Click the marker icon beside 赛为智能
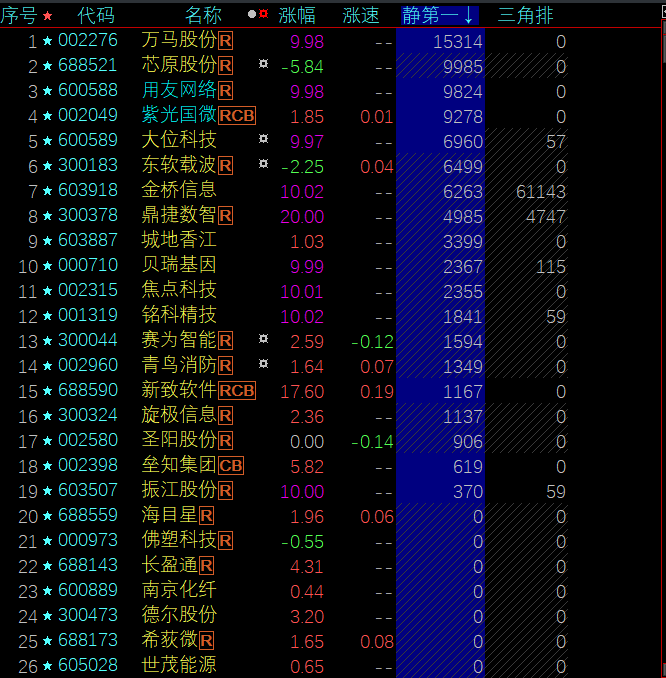Viewport: 666px width, 678px height. tap(263, 339)
